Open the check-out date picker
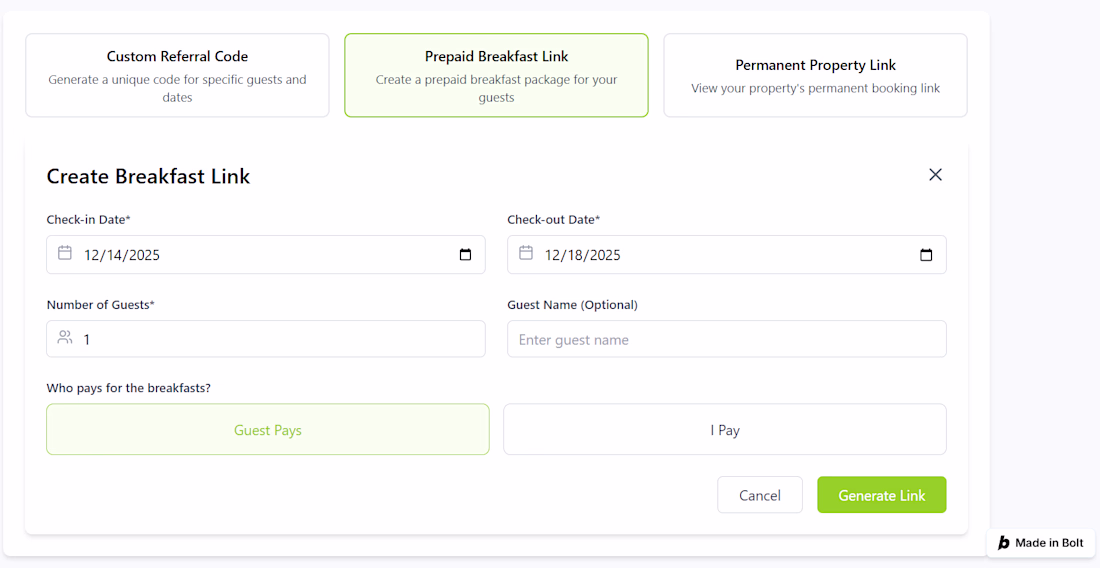Viewport: 1100px width, 568px height. [x=926, y=255]
